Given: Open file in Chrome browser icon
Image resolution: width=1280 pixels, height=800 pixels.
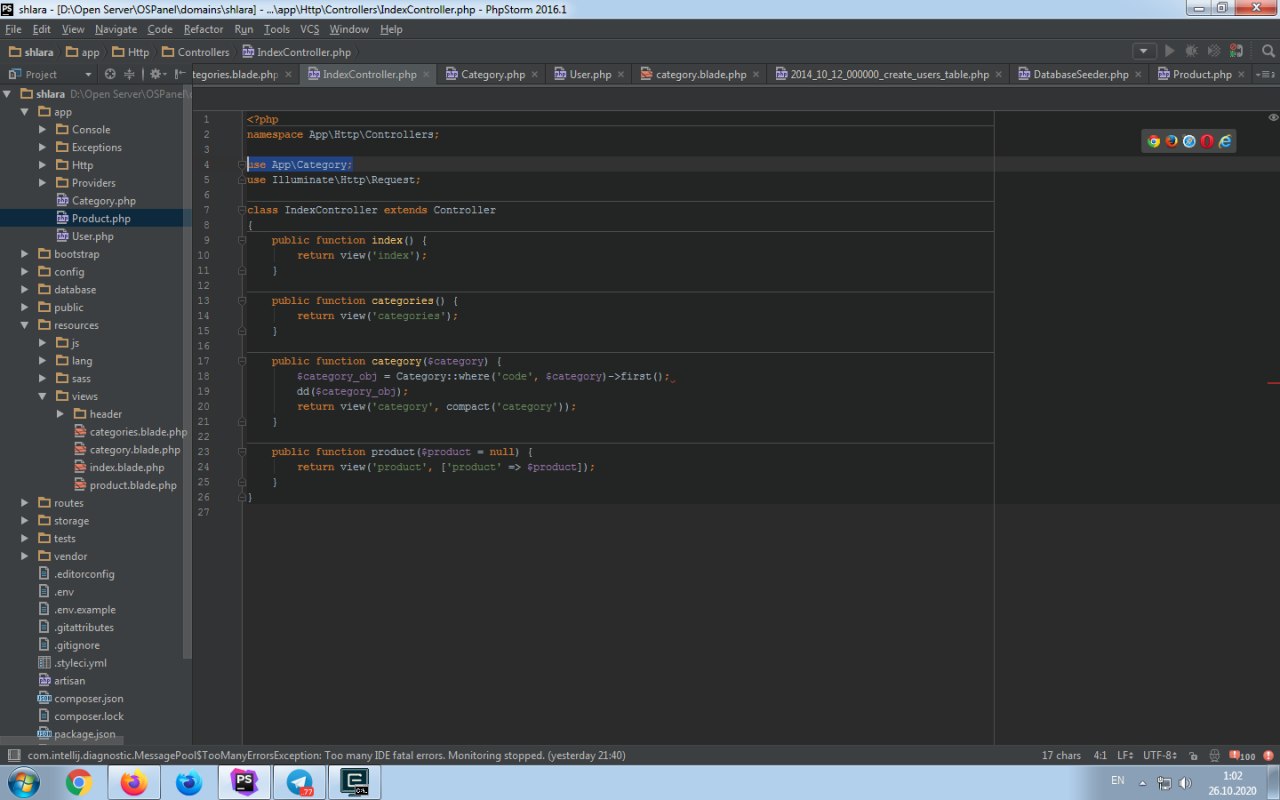Looking at the screenshot, I should click(1153, 141).
